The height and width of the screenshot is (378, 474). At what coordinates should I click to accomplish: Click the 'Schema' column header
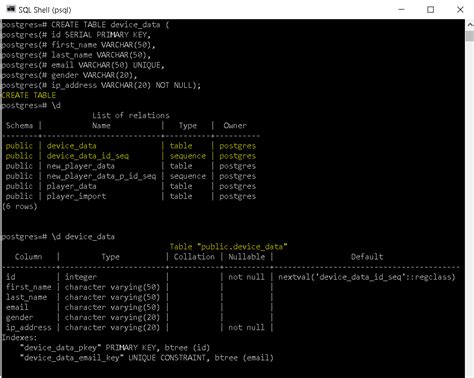19,126
